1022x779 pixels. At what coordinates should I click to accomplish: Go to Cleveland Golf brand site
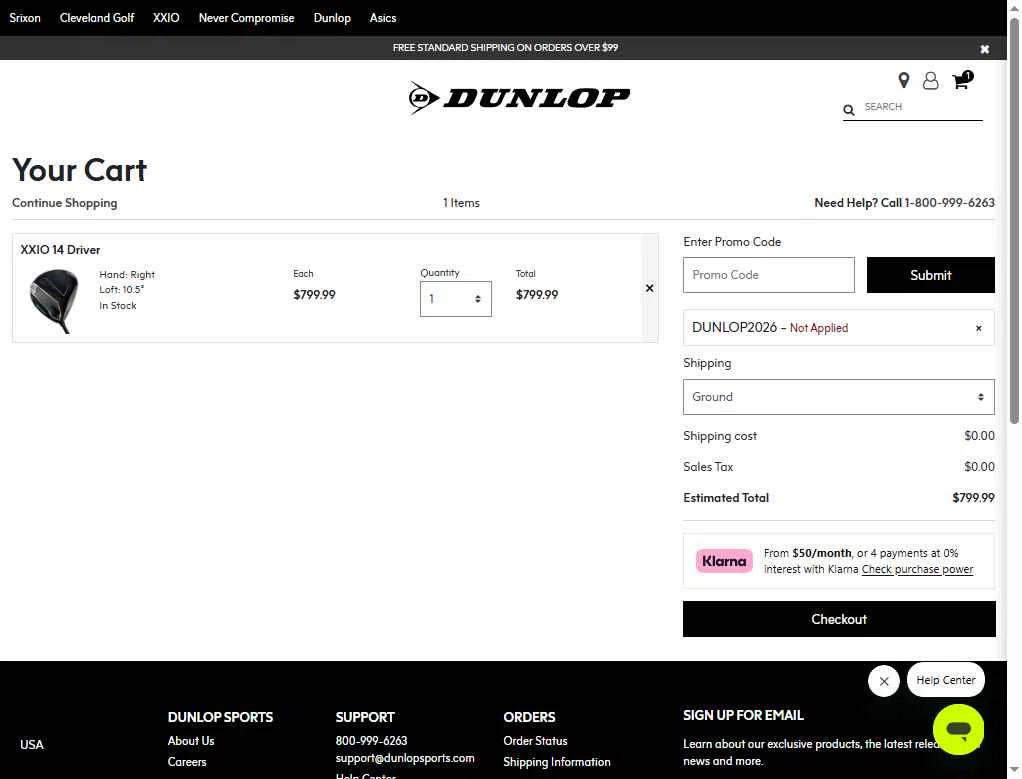click(97, 18)
